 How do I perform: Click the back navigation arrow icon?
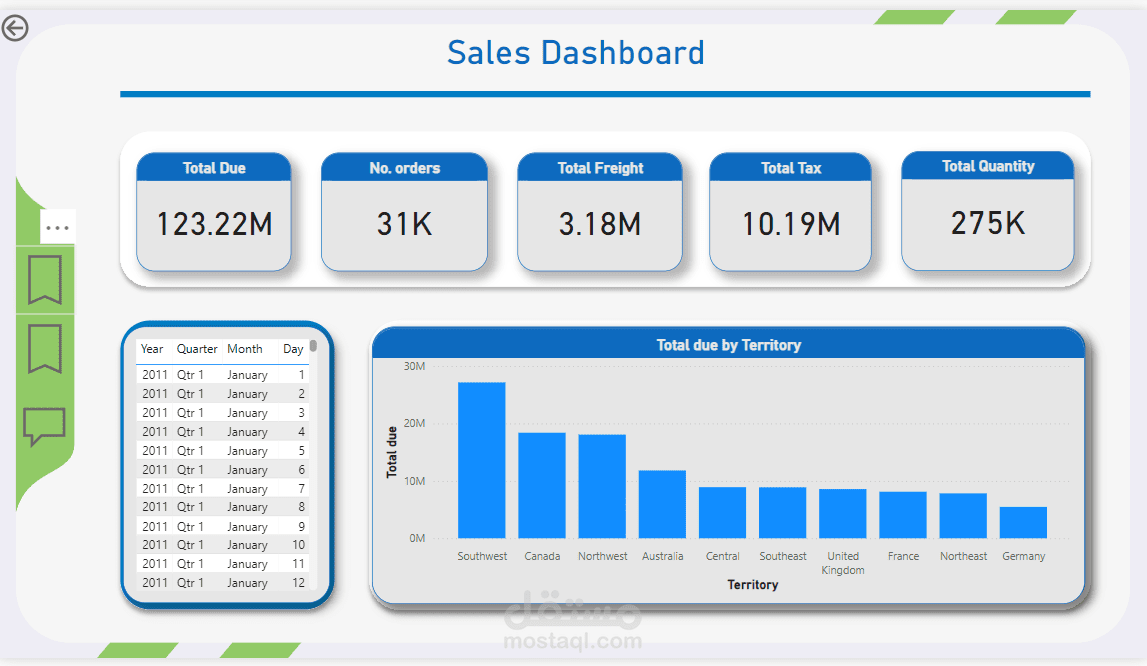[x=15, y=29]
